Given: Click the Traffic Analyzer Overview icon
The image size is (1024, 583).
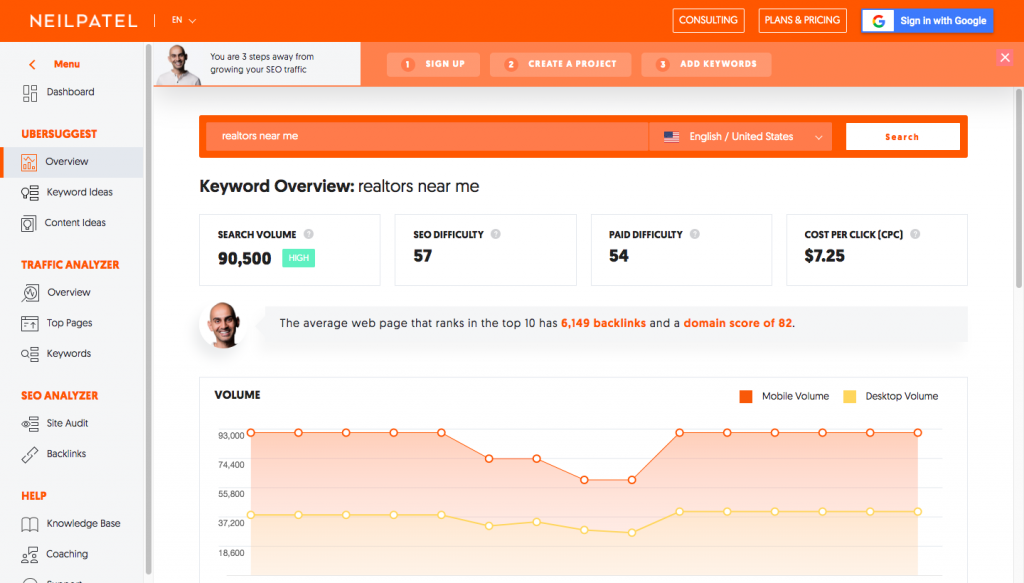Looking at the screenshot, I should (x=30, y=293).
